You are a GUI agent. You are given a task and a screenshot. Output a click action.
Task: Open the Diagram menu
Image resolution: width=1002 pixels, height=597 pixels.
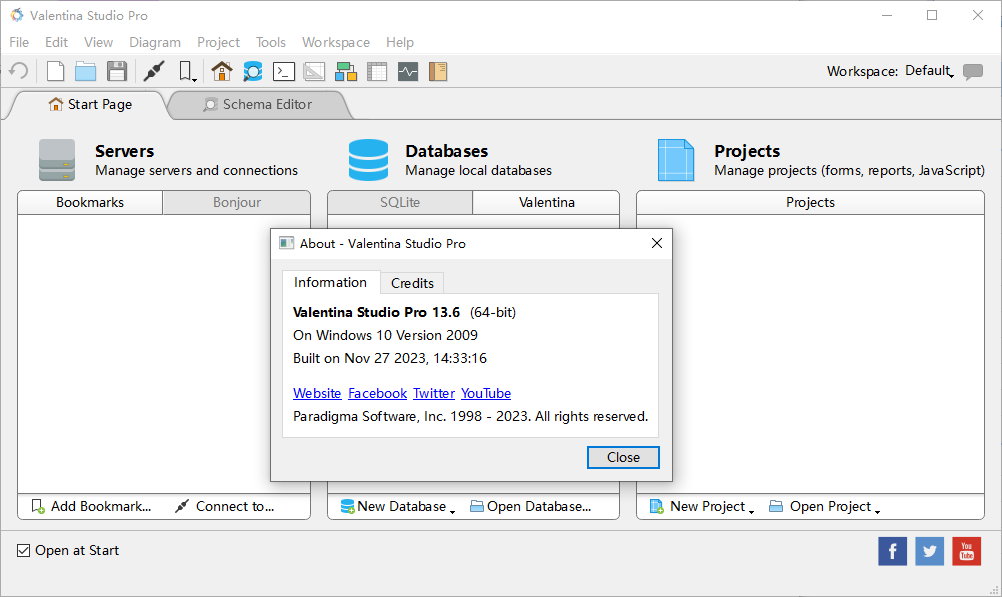click(x=155, y=42)
